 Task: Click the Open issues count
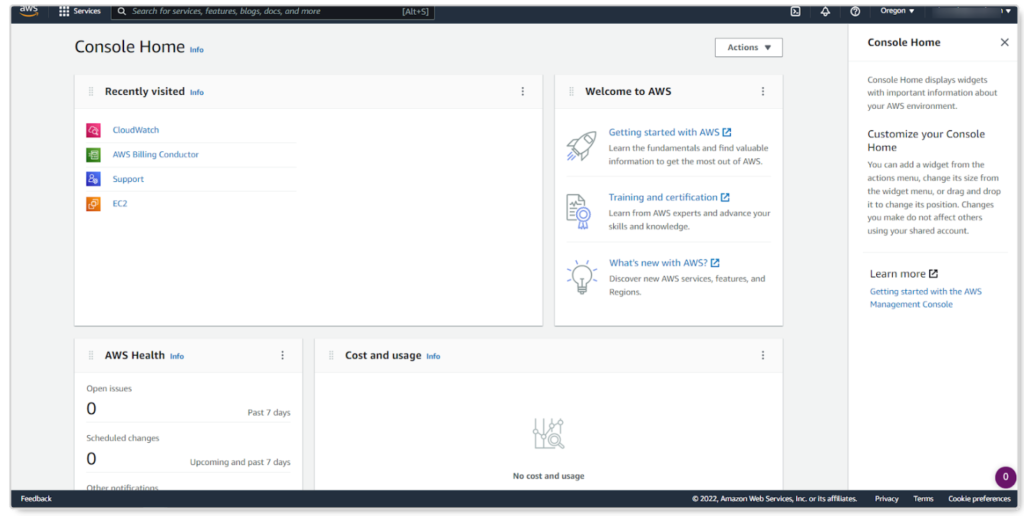pos(91,409)
